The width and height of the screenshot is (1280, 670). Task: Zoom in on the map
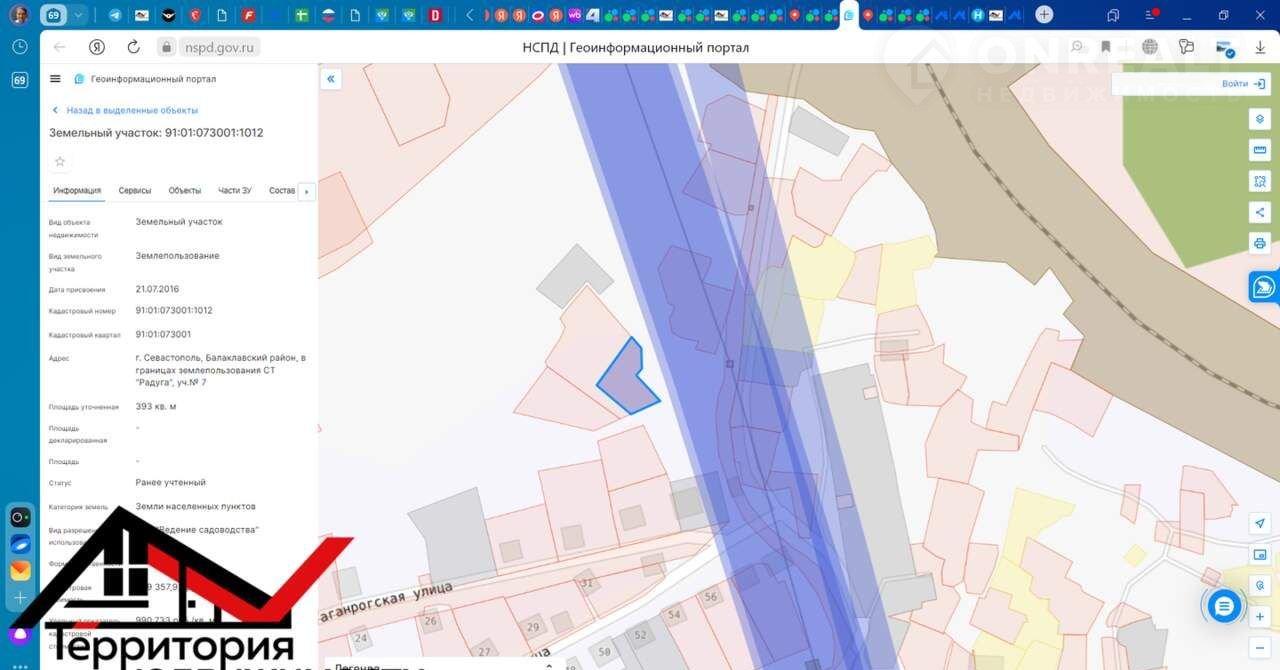(1259, 617)
